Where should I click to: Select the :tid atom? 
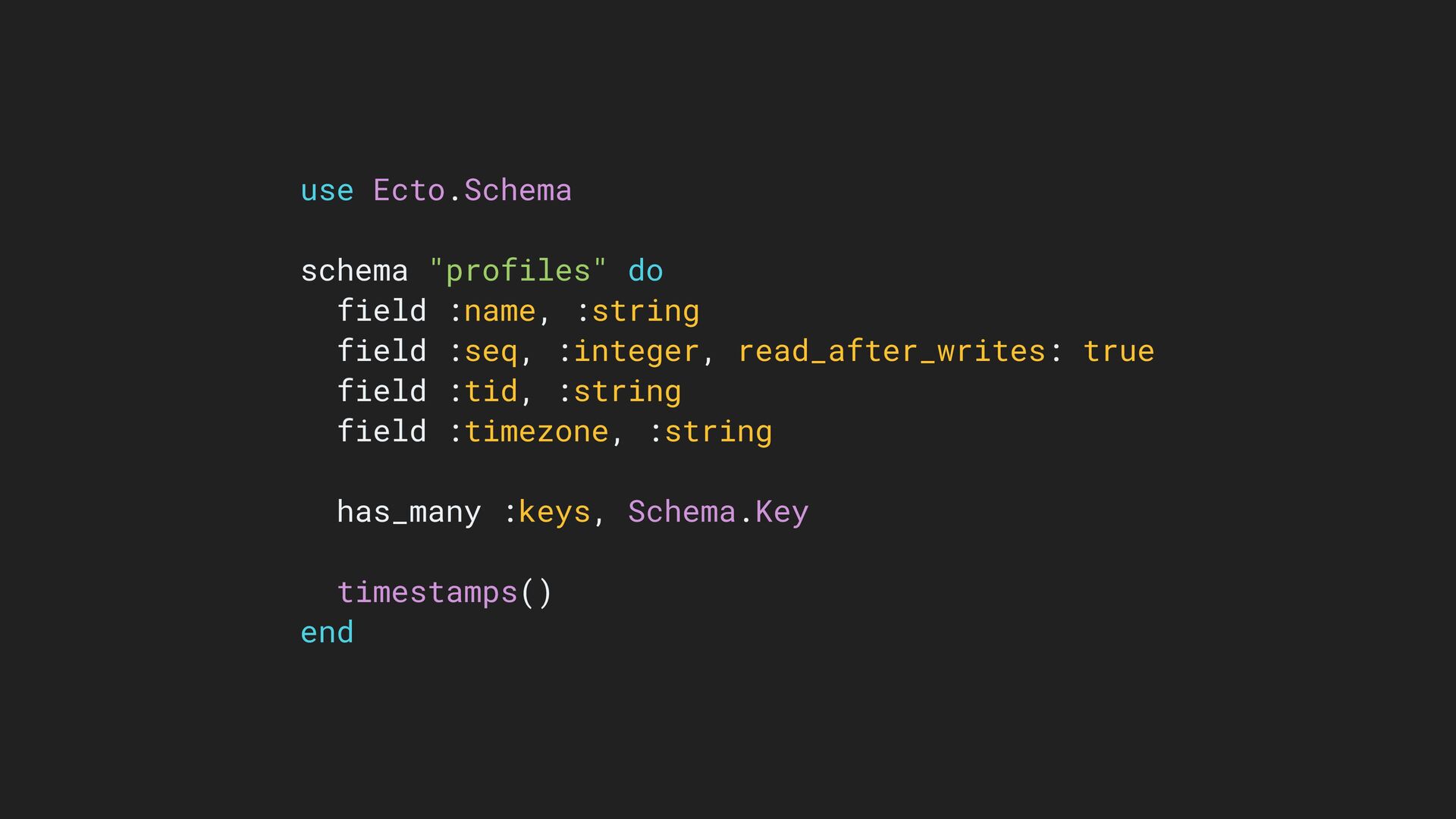point(483,391)
